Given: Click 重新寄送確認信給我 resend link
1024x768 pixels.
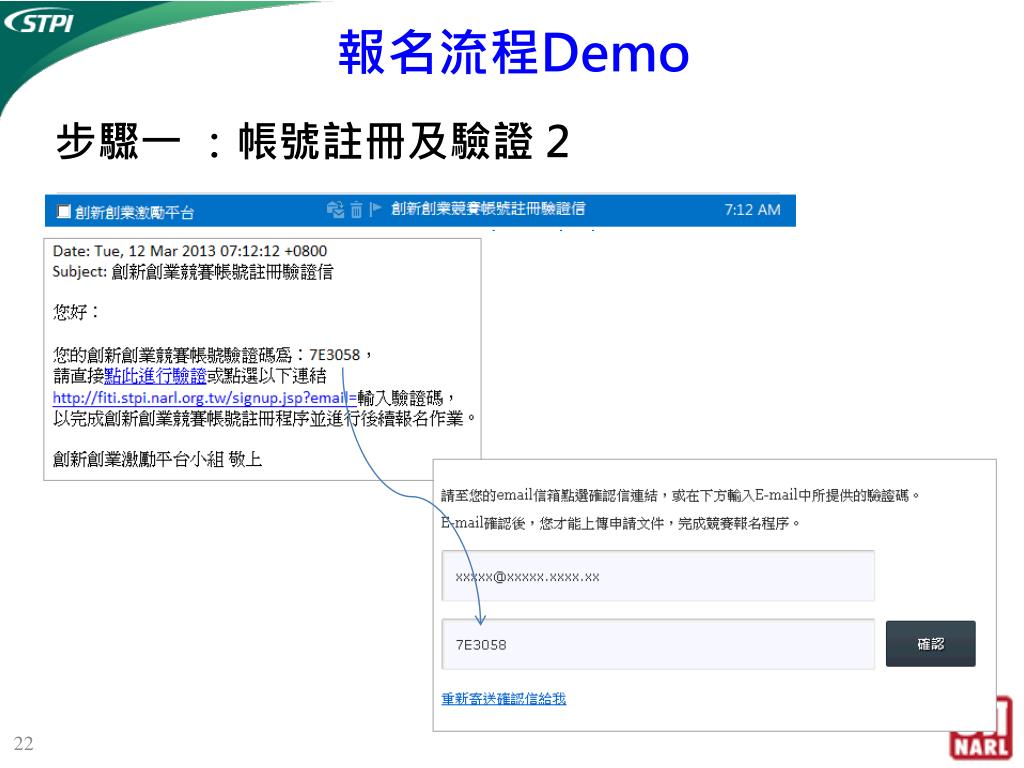Looking at the screenshot, I should coord(504,699).
